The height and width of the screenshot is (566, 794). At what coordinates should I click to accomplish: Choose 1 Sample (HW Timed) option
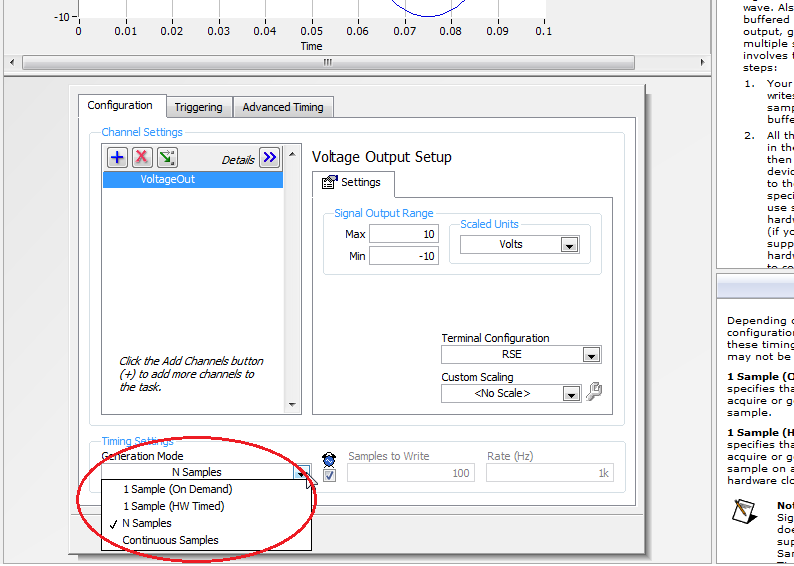point(174,506)
